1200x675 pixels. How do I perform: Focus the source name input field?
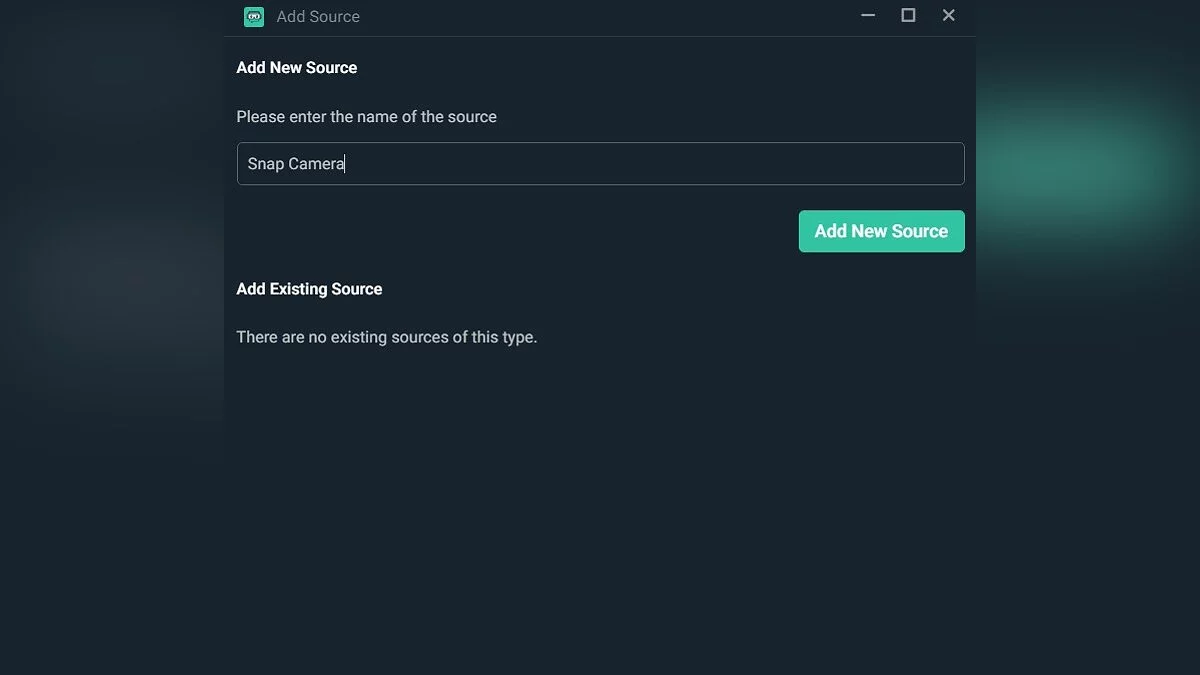[x=600, y=164]
